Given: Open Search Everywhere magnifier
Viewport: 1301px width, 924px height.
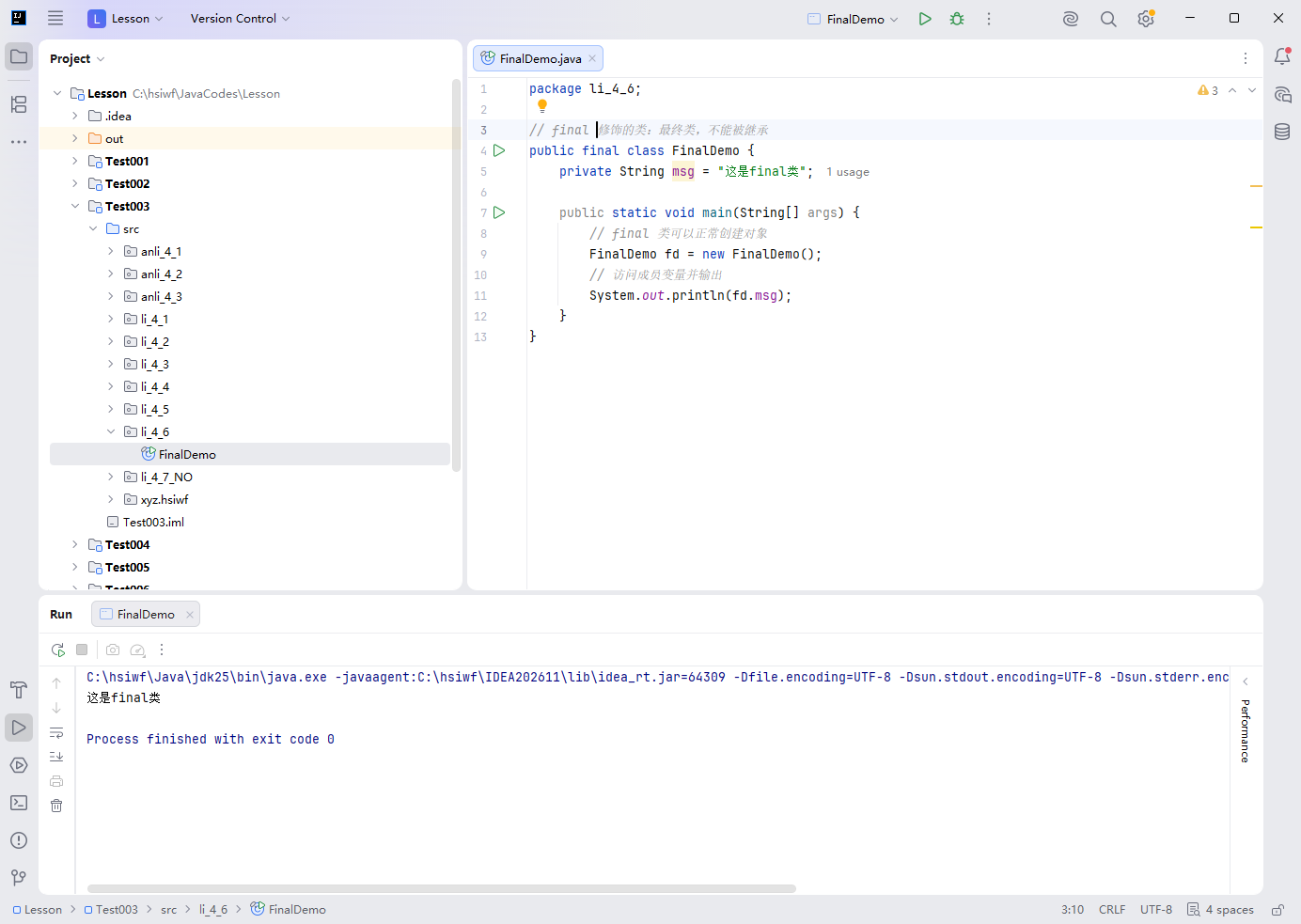Looking at the screenshot, I should click(1108, 19).
